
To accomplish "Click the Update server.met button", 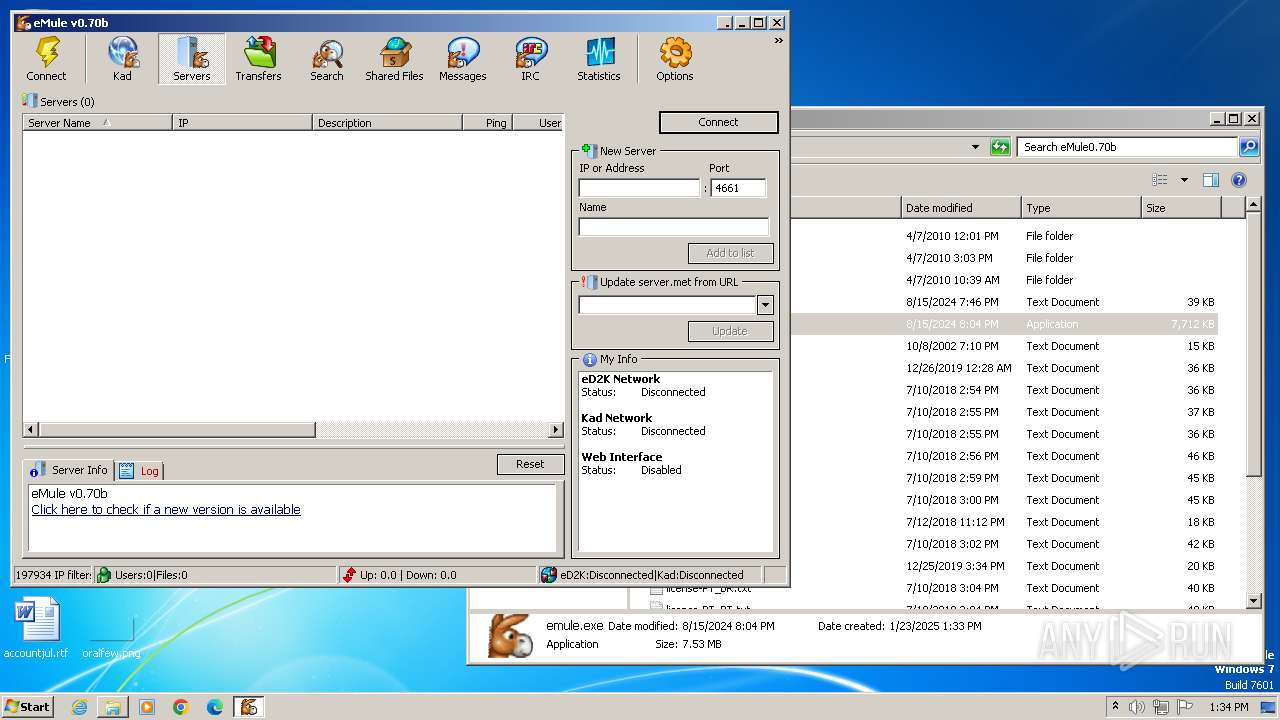I will point(730,331).
